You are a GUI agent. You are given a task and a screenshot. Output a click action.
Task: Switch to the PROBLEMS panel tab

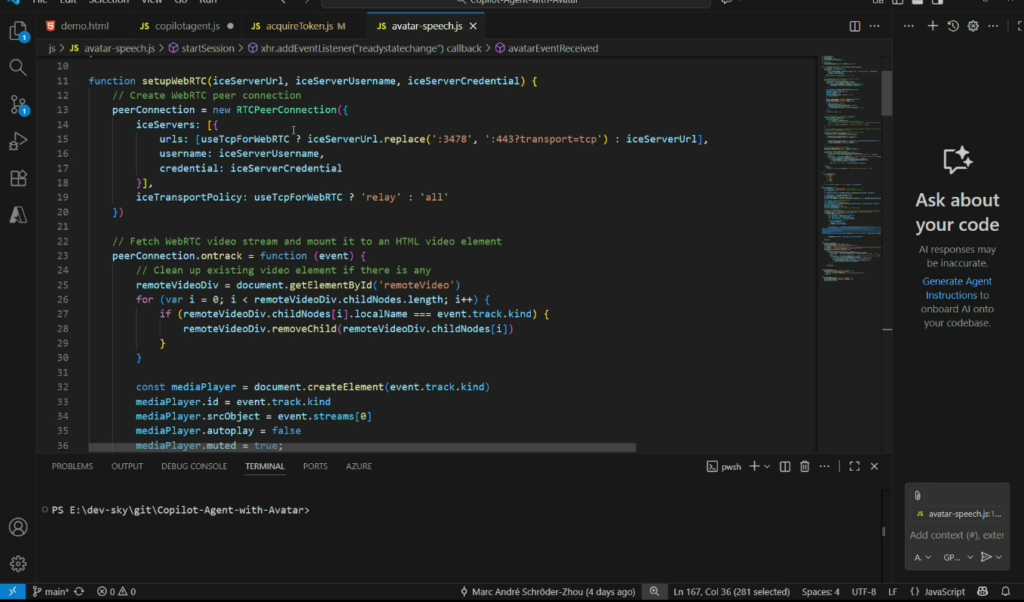coord(72,466)
